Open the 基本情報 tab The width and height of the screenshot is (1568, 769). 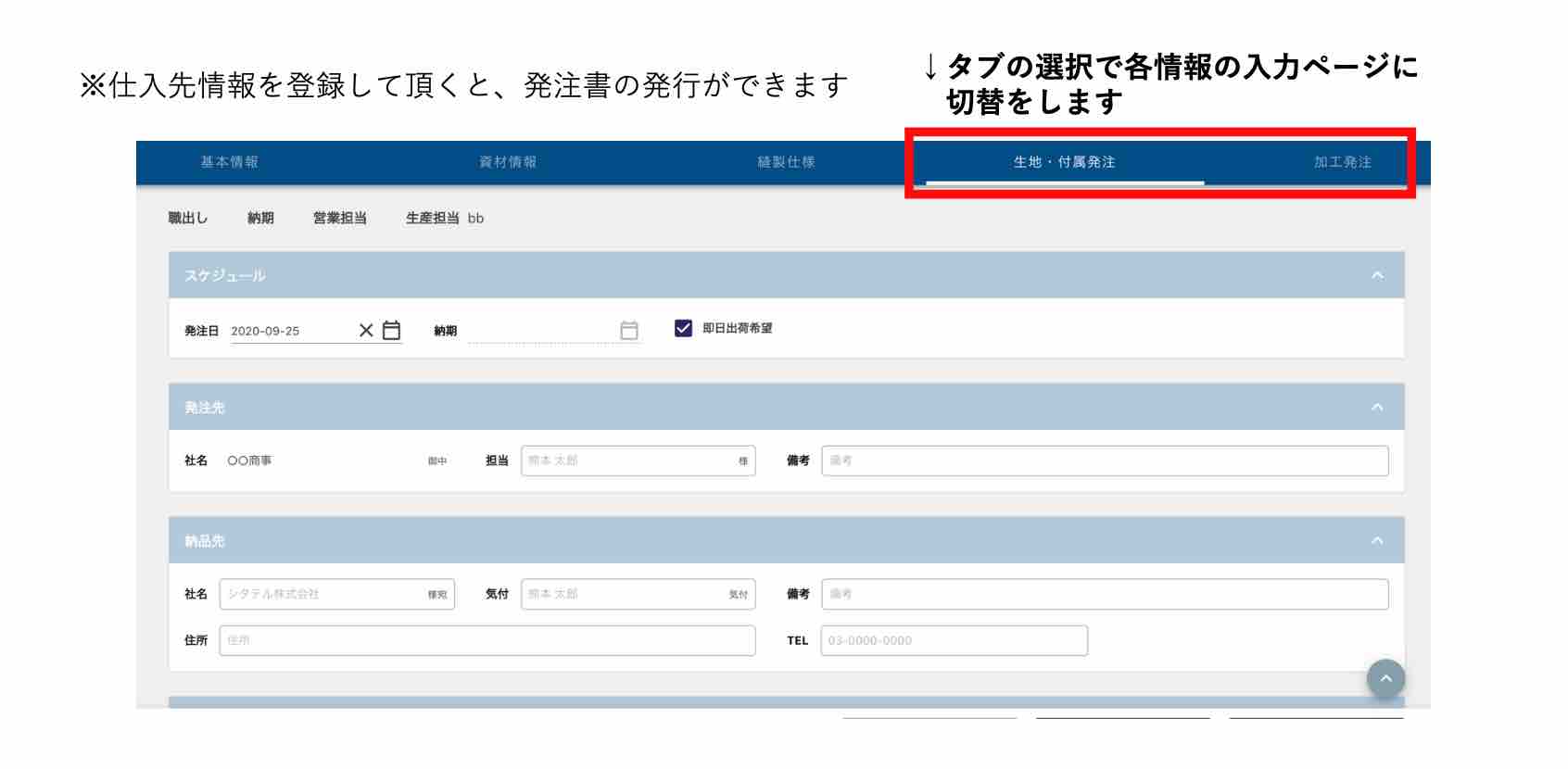coord(230,162)
